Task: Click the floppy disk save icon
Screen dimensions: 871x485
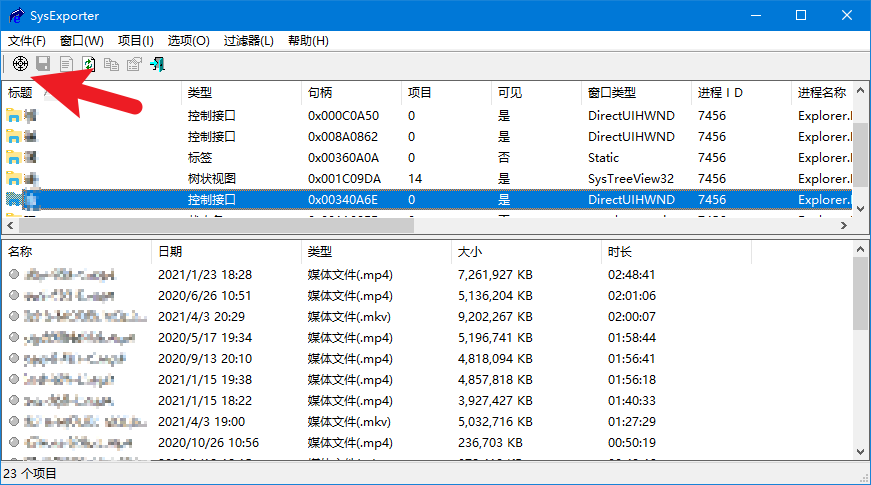Action: click(x=43, y=64)
